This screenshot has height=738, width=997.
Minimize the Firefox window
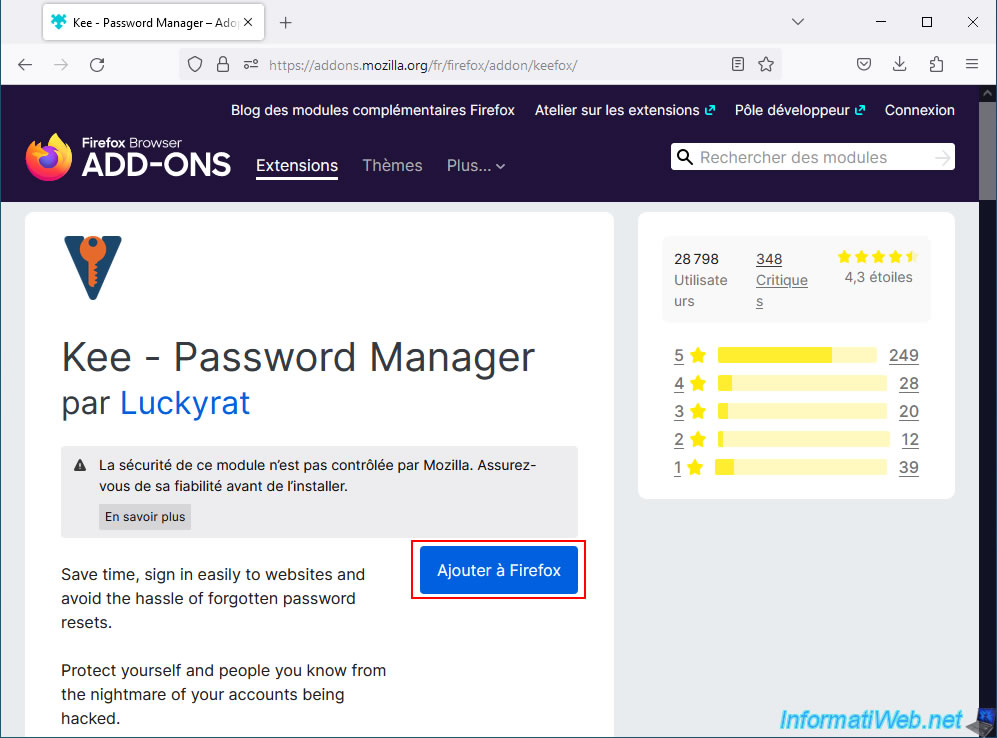click(881, 22)
